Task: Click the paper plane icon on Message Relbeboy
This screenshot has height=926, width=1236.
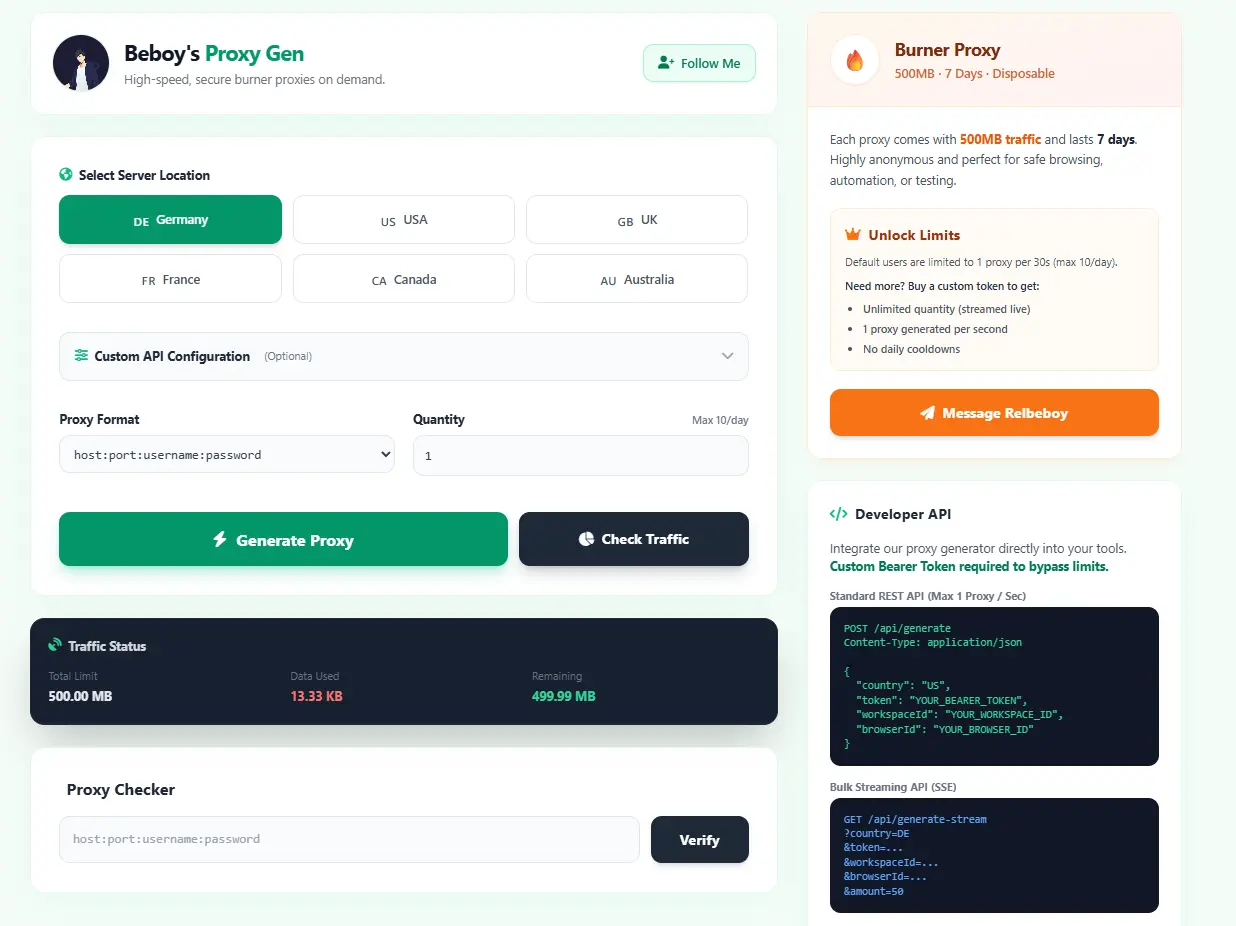Action: click(x=928, y=413)
